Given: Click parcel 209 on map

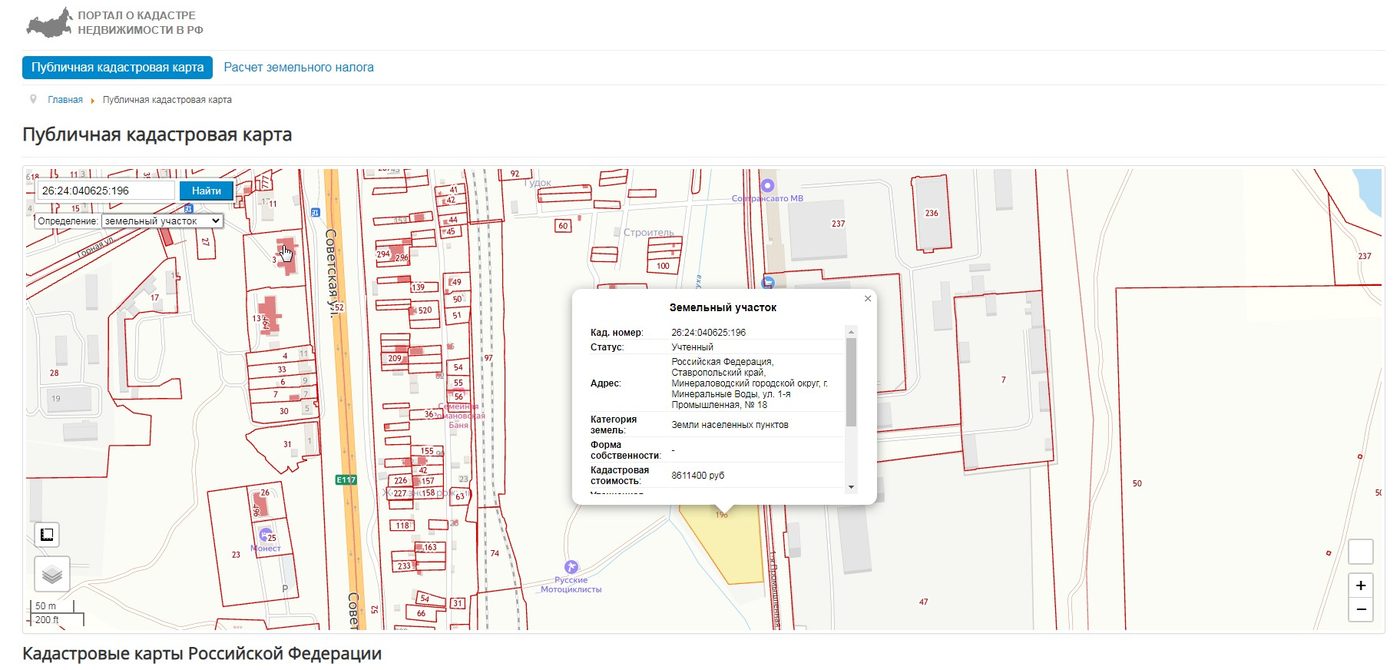Looking at the screenshot, I should coord(394,358).
